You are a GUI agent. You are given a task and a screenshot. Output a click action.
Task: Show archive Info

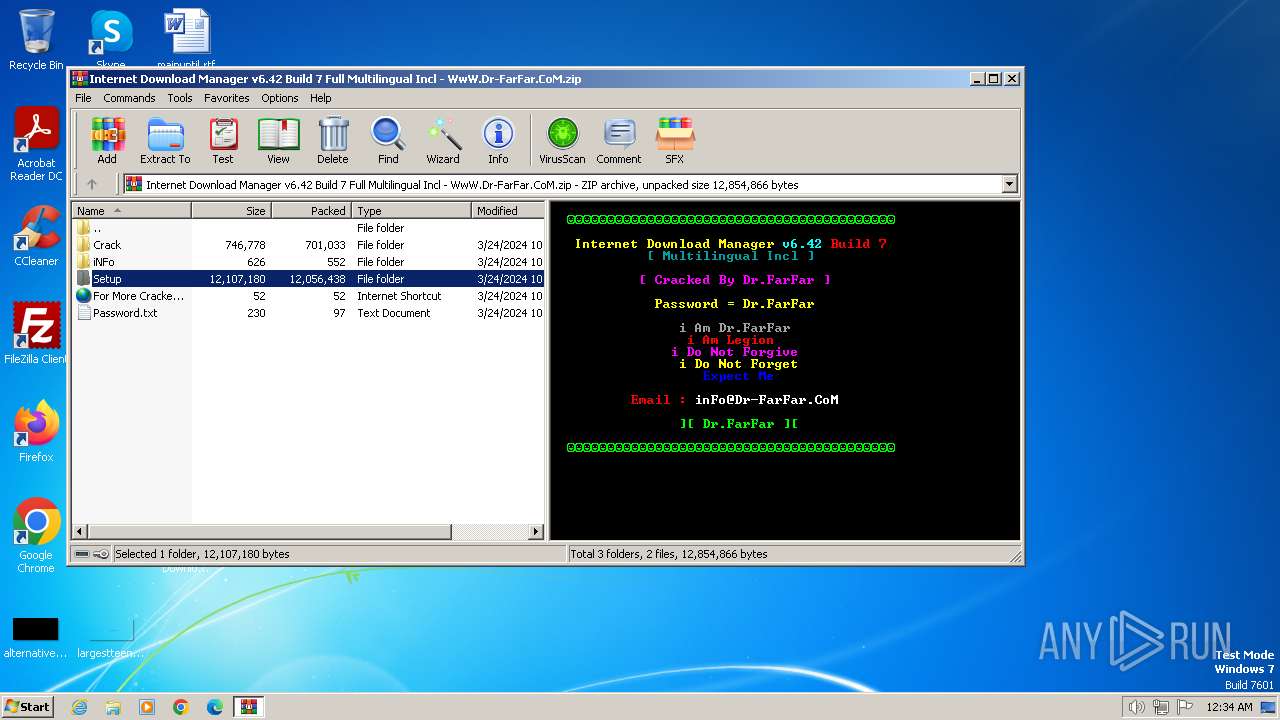click(498, 140)
